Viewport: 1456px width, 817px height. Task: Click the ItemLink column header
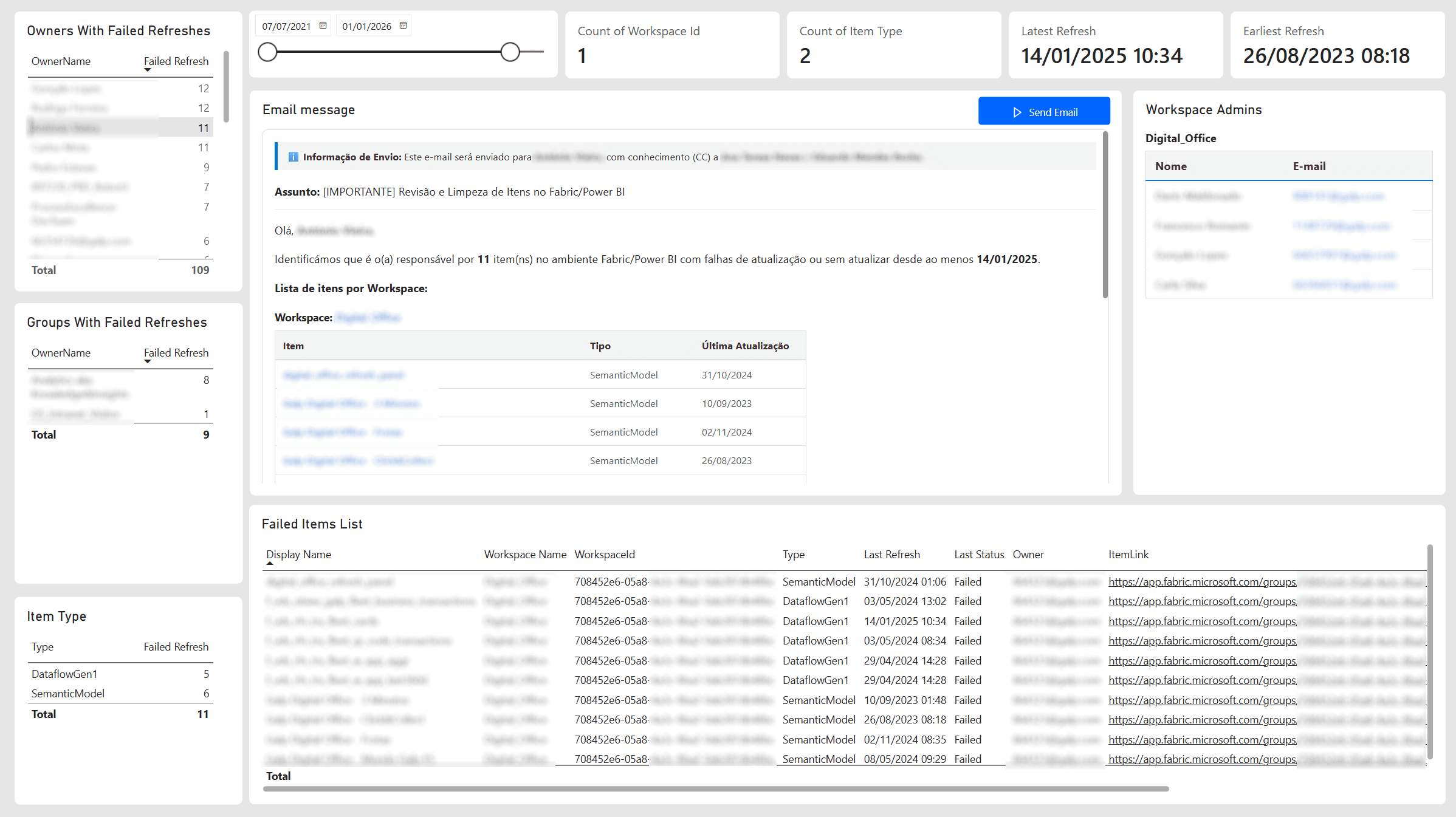point(1128,555)
